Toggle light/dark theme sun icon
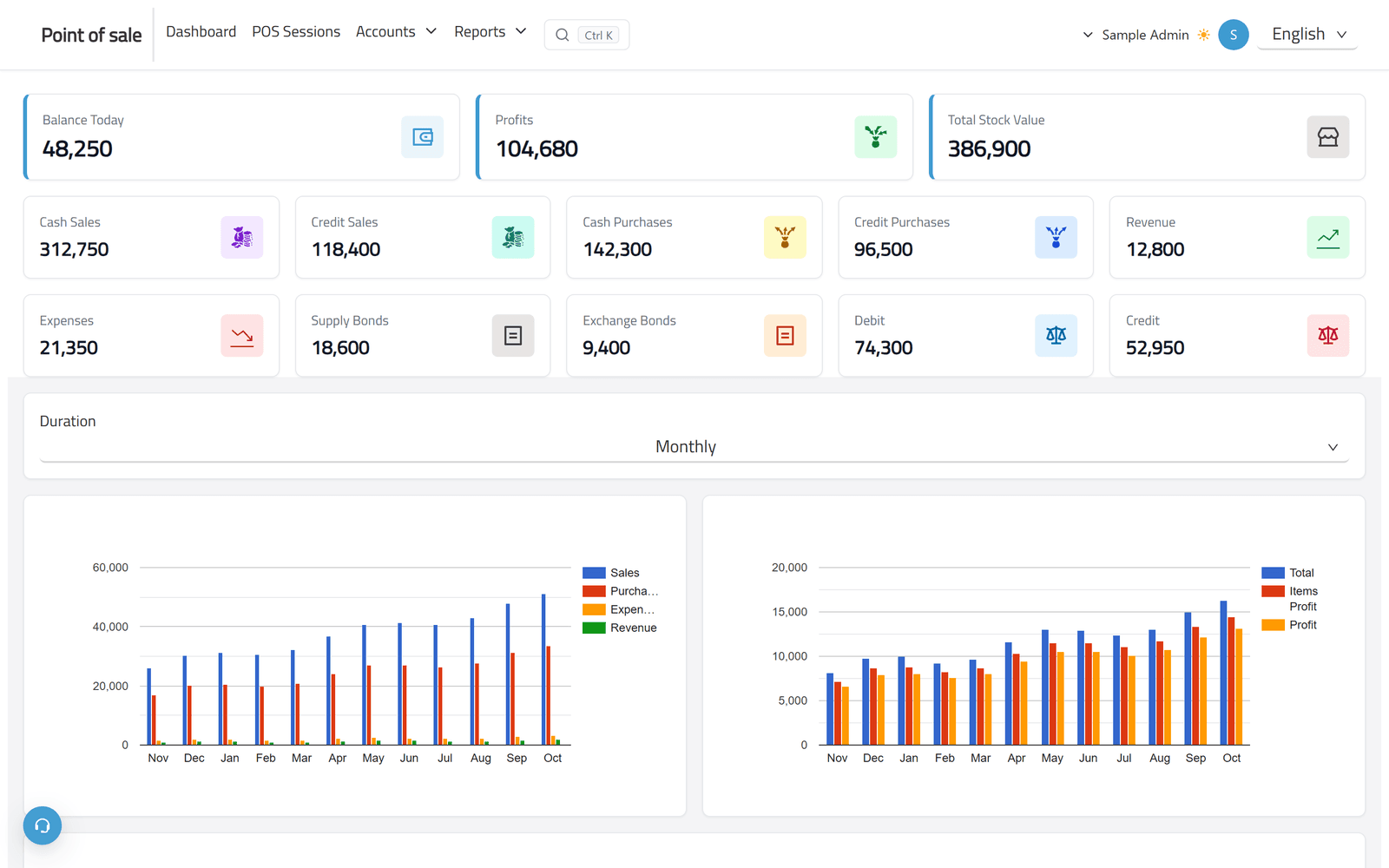Screen dimensions: 1389x868 [x=1203, y=35]
